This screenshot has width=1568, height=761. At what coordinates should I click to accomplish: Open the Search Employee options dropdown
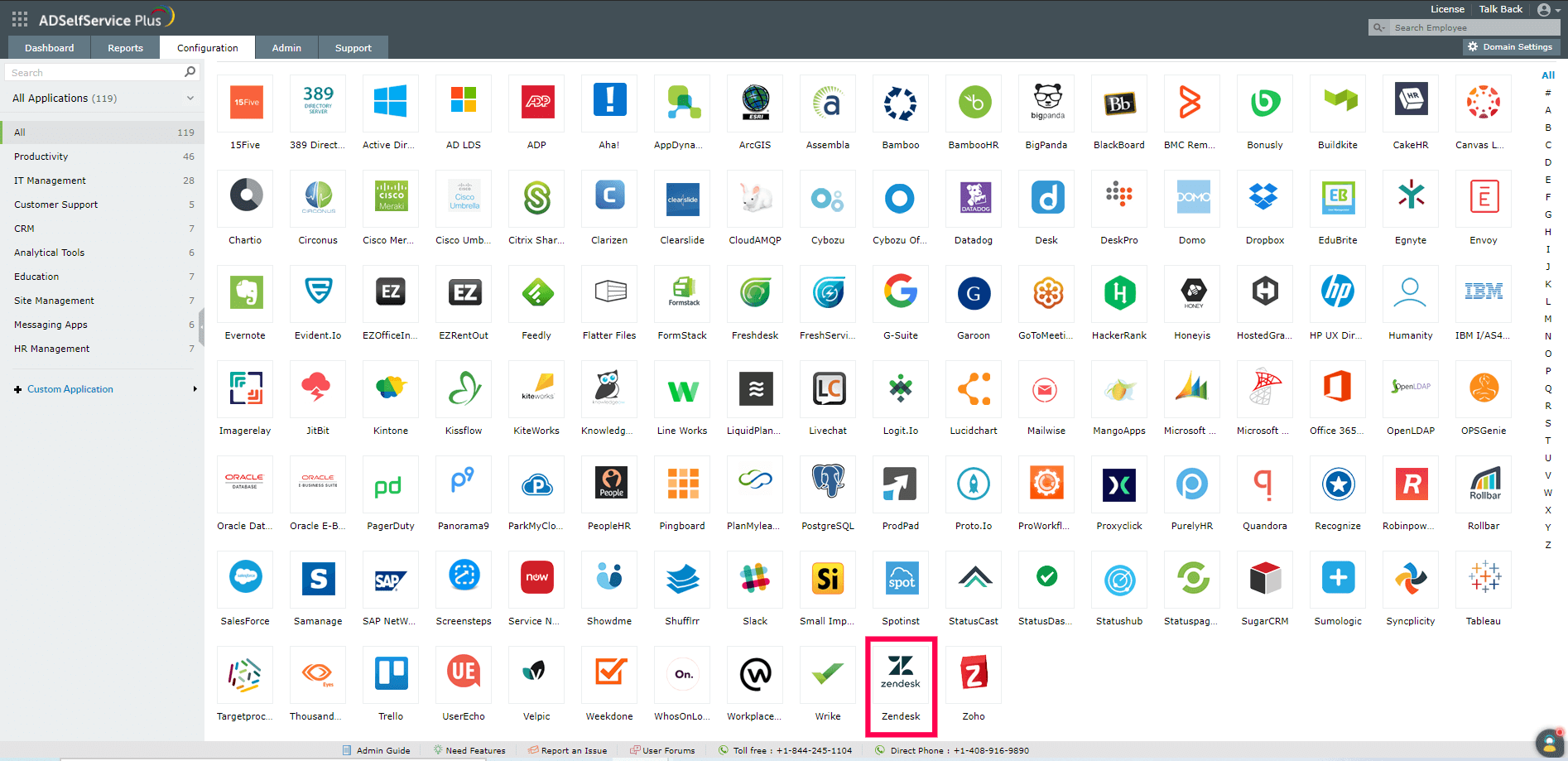coord(1379,27)
